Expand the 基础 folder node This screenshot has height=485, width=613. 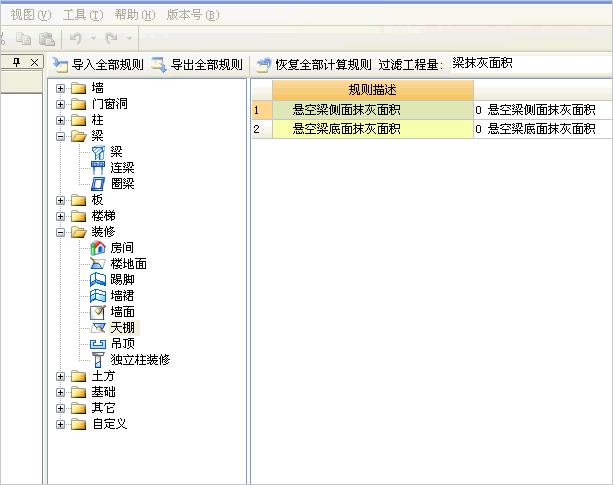coord(60,392)
